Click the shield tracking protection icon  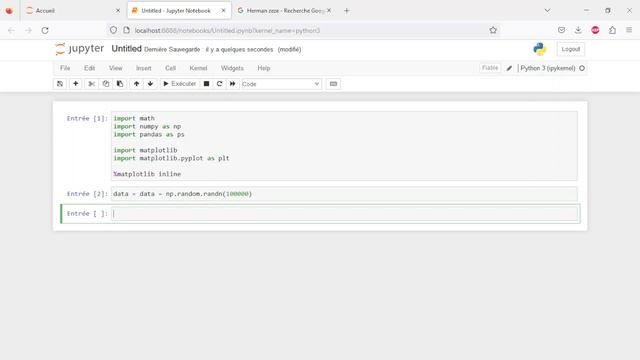113,30
